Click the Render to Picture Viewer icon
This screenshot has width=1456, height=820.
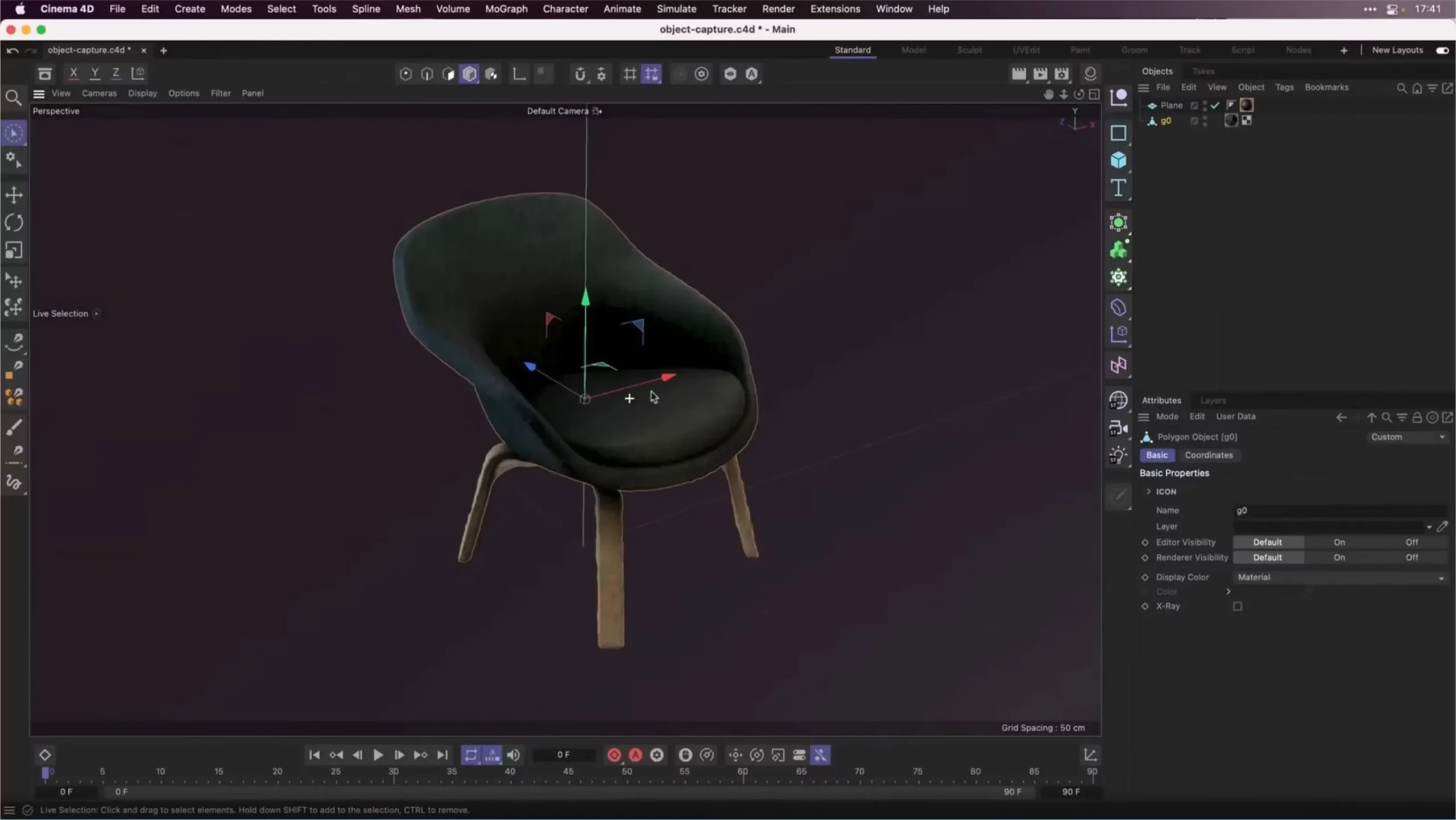[1040, 73]
